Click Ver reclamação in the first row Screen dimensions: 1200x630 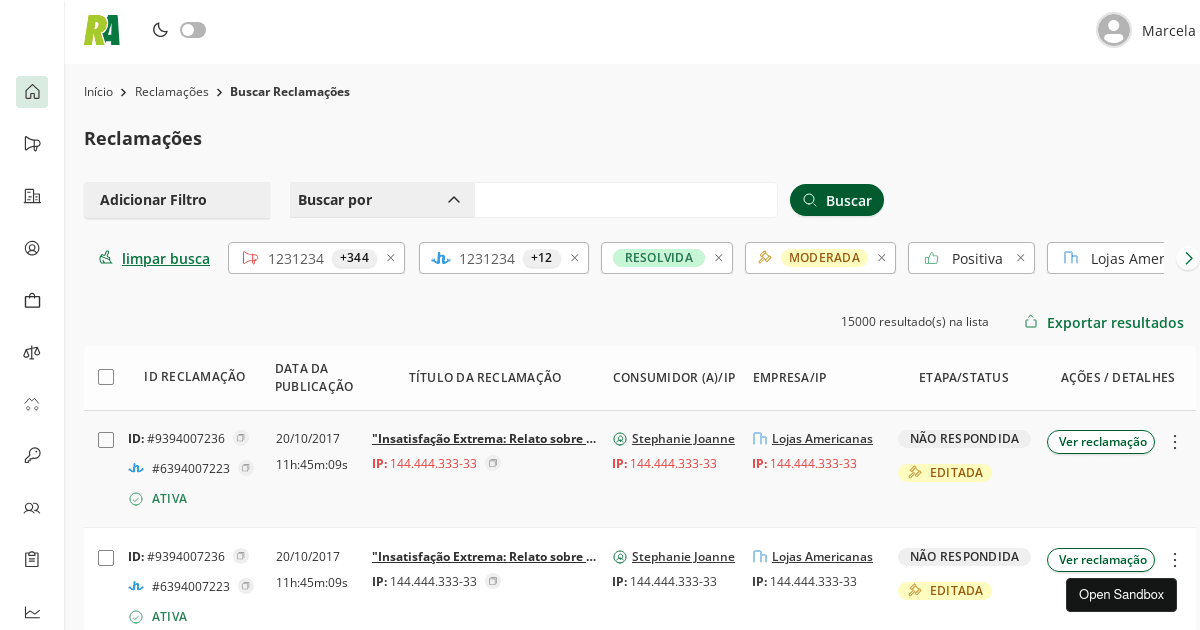point(1101,442)
